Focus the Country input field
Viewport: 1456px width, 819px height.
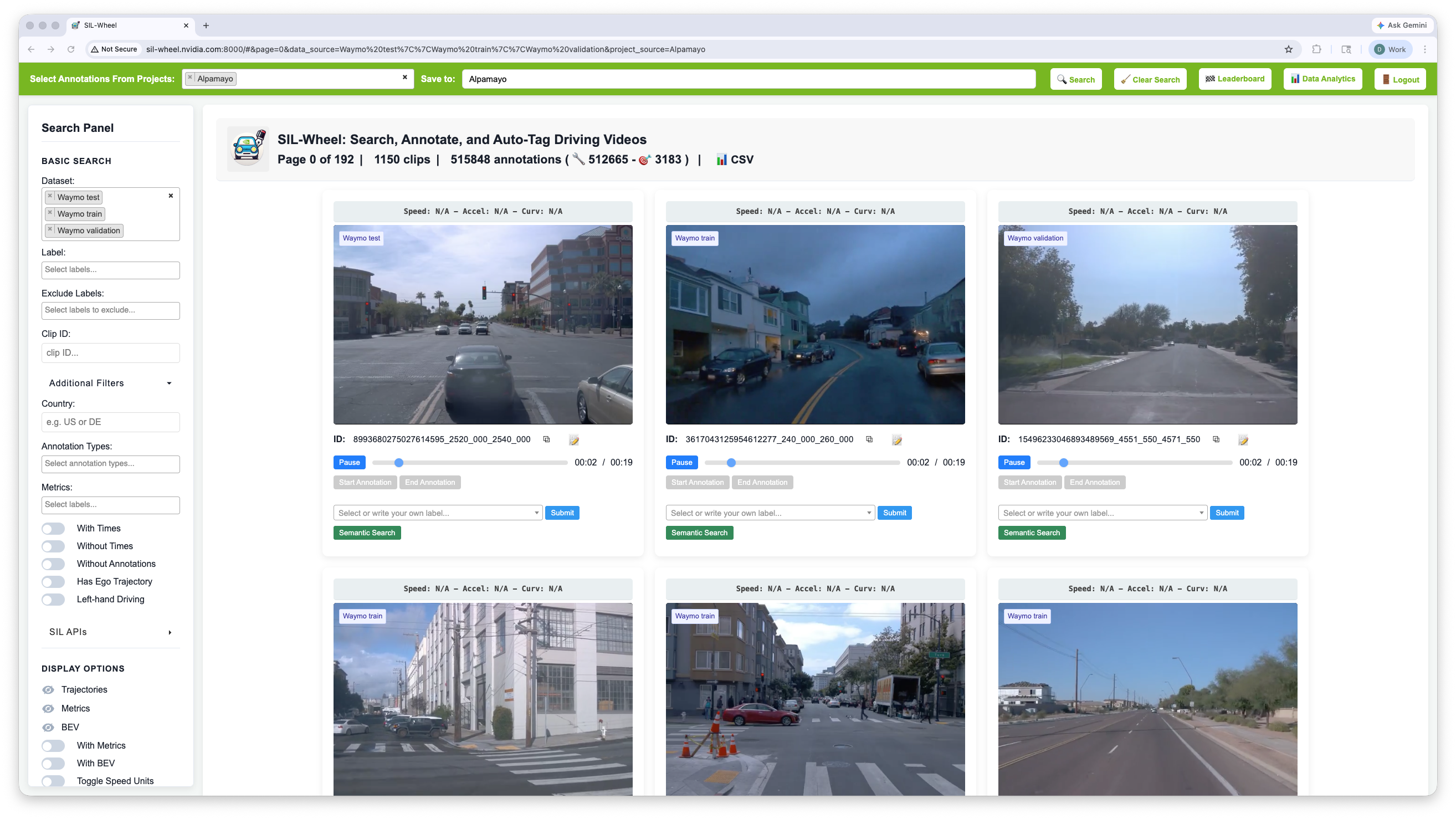click(x=111, y=422)
